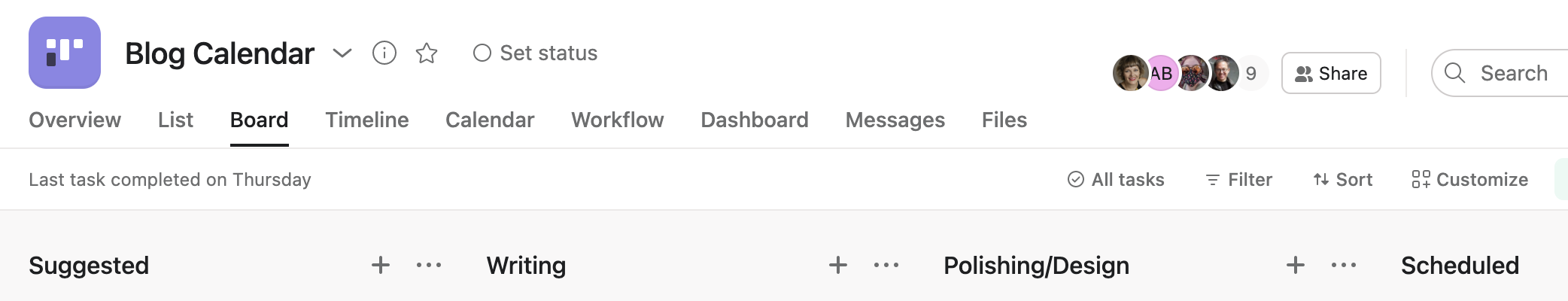The image size is (1568, 301).
Task: Switch to the Timeline tab
Action: click(x=367, y=120)
